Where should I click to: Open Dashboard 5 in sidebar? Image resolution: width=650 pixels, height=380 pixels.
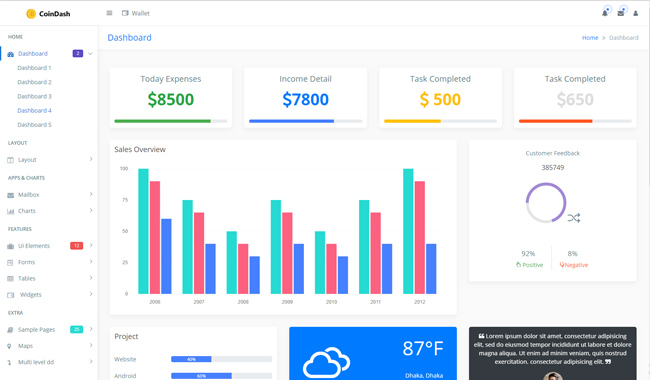click(x=34, y=125)
